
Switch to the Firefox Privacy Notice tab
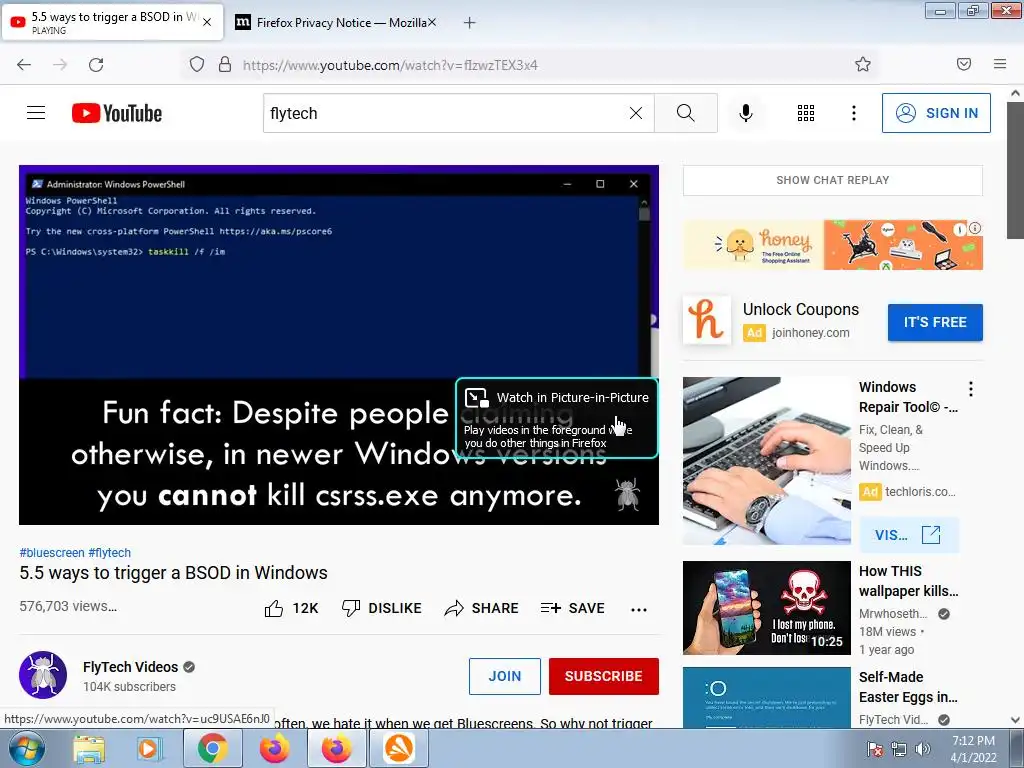(335, 23)
